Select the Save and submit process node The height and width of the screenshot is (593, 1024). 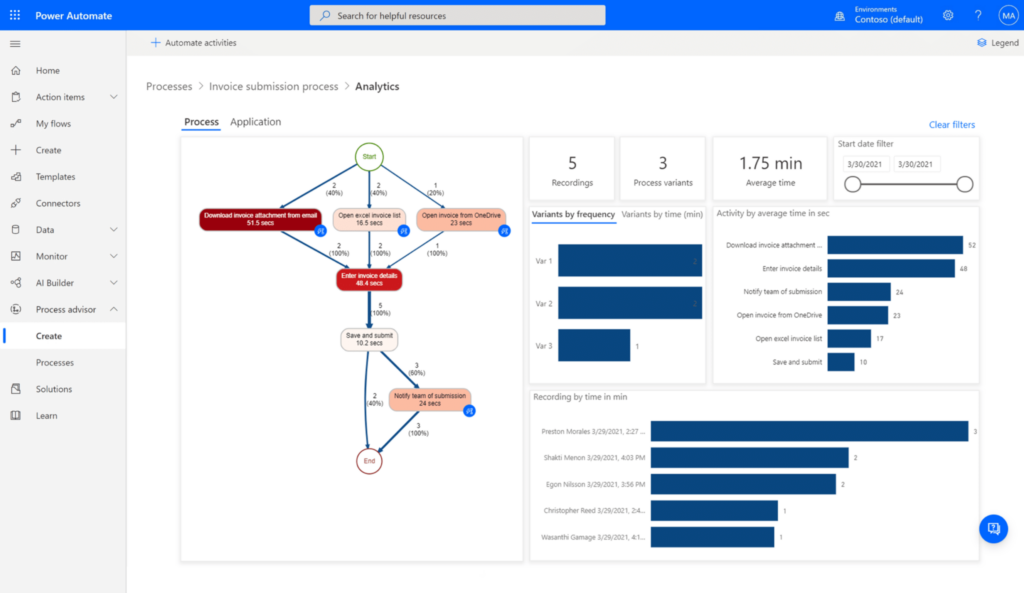369,339
